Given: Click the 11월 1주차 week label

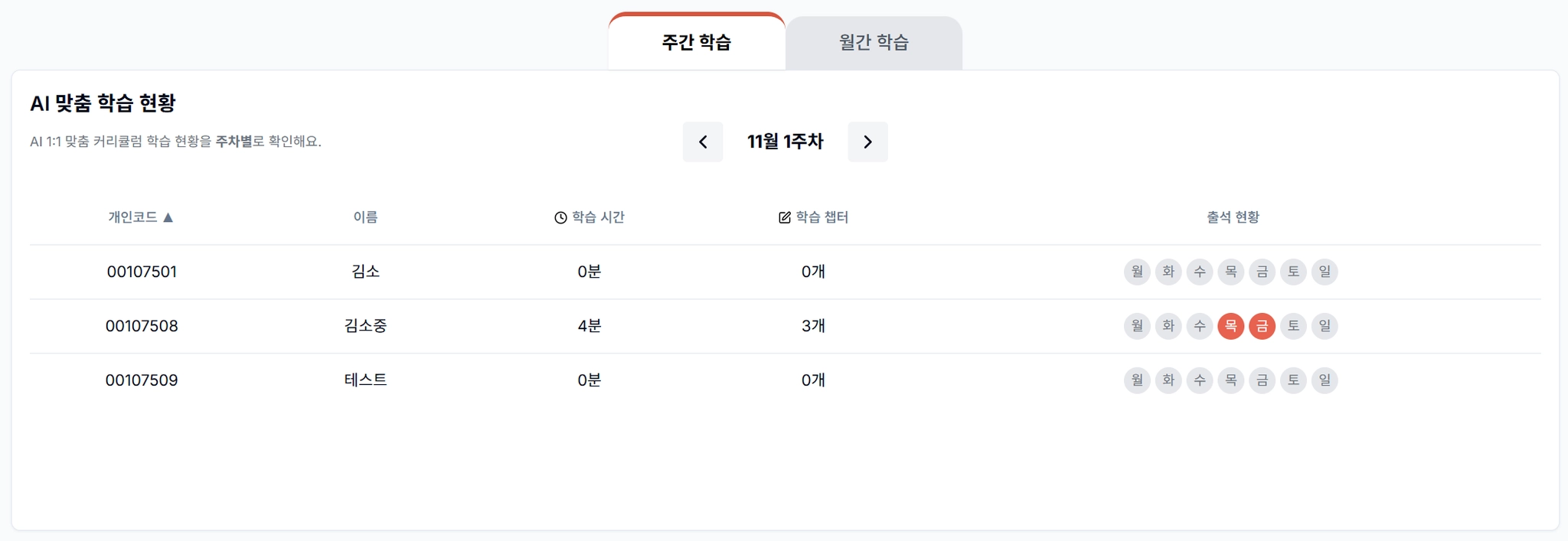Looking at the screenshot, I should pos(785,142).
